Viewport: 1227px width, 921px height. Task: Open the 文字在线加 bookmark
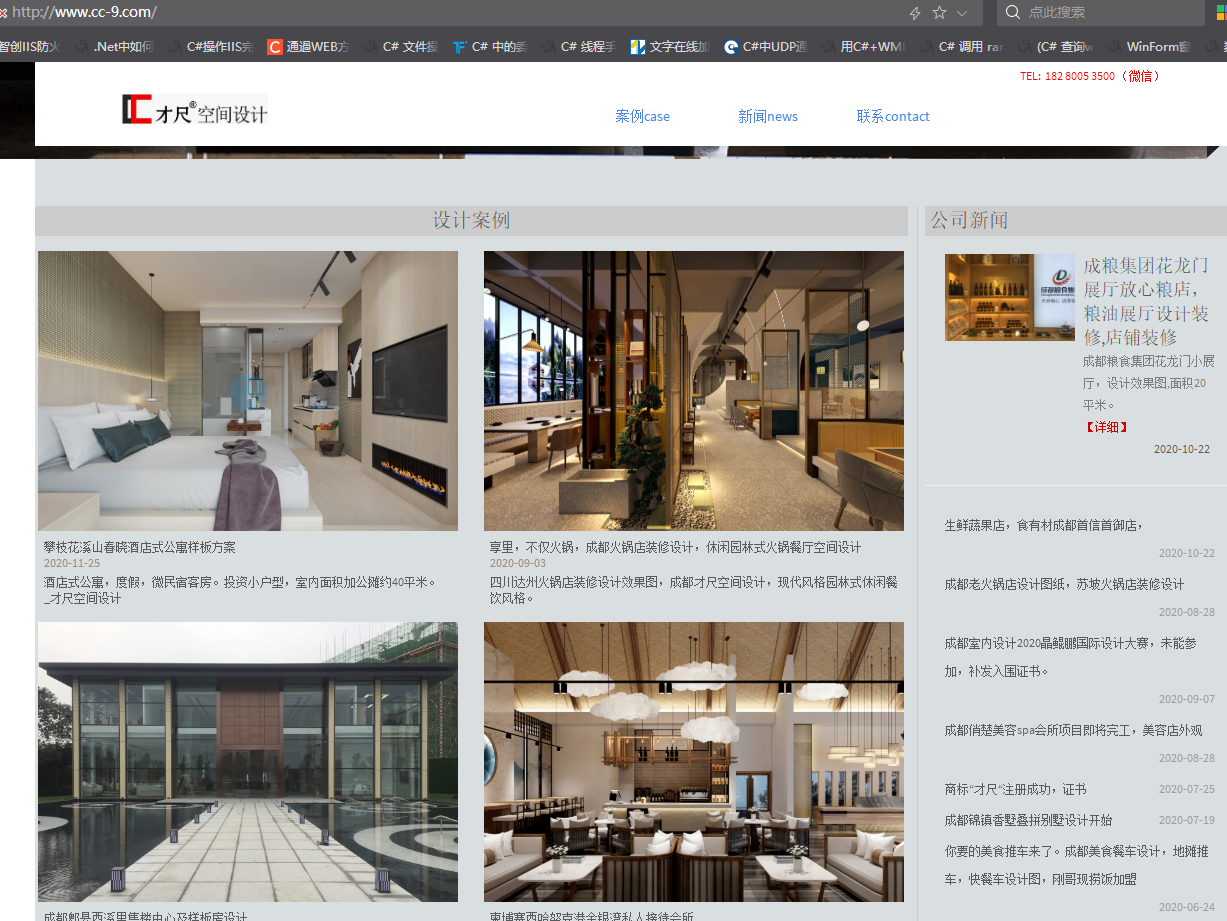pyautogui.click(x=669, y=46)
